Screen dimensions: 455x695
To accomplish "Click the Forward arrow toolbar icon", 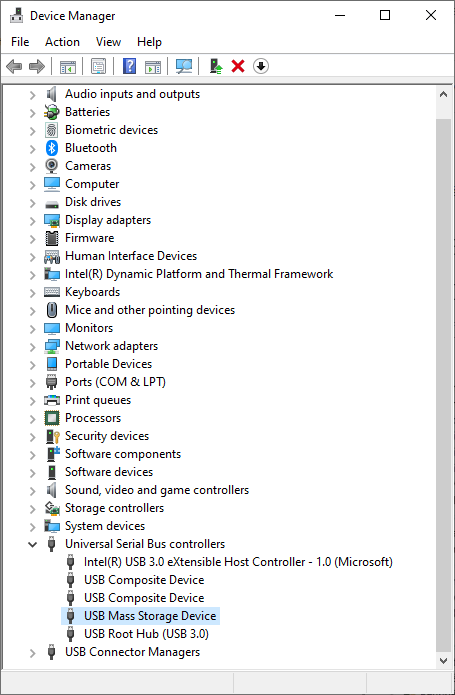I will 37,66.
